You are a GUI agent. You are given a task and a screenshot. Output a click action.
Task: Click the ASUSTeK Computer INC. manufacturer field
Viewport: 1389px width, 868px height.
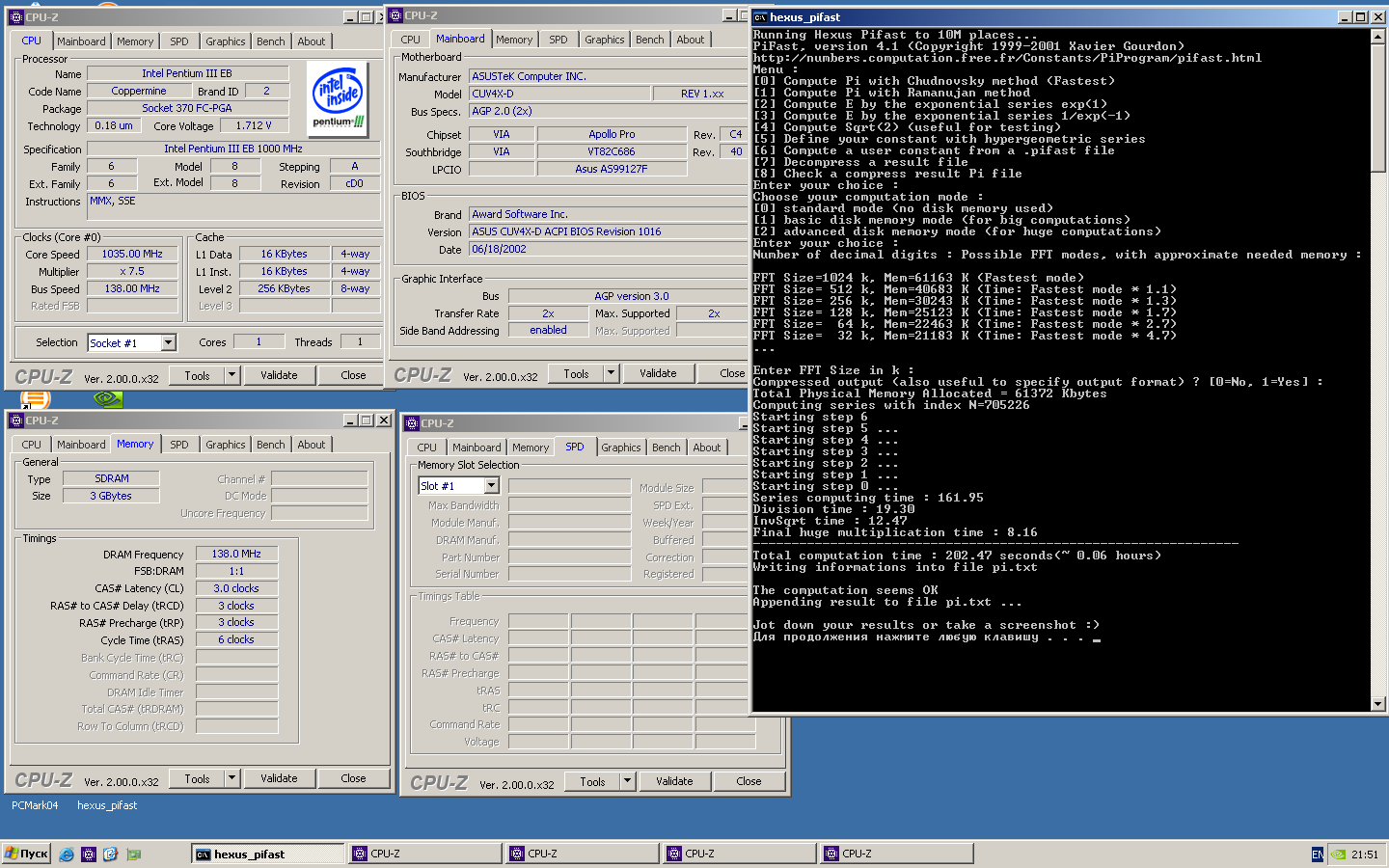click(x=608, y=76)
